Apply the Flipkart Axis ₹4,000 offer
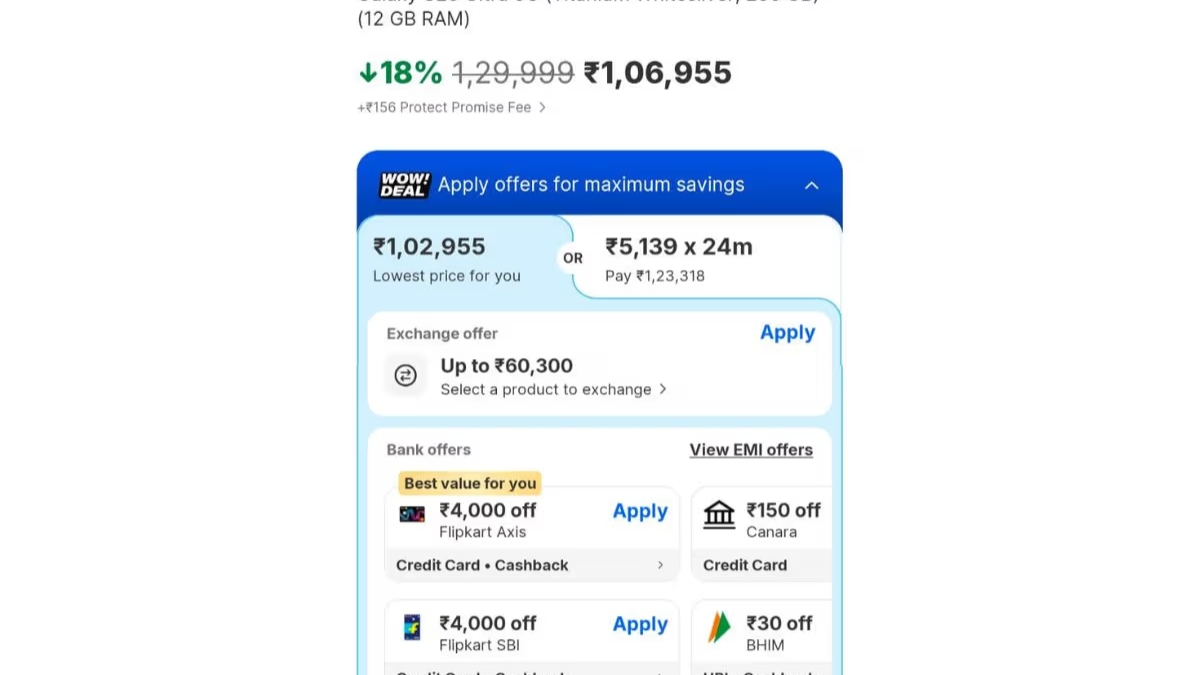The height and width of the screenshot is (675, 1200). [640, 511]
